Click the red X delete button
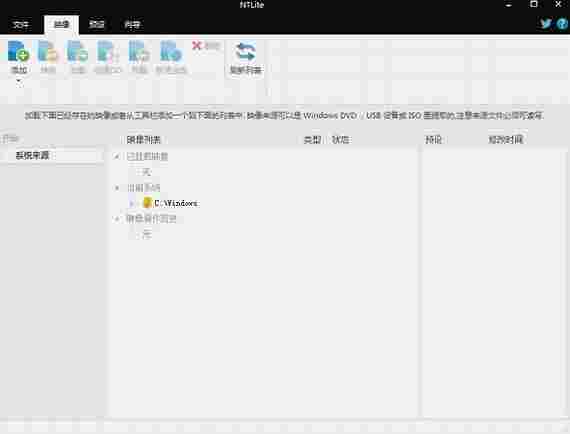 pyautogui.click(x=196, y=45)
